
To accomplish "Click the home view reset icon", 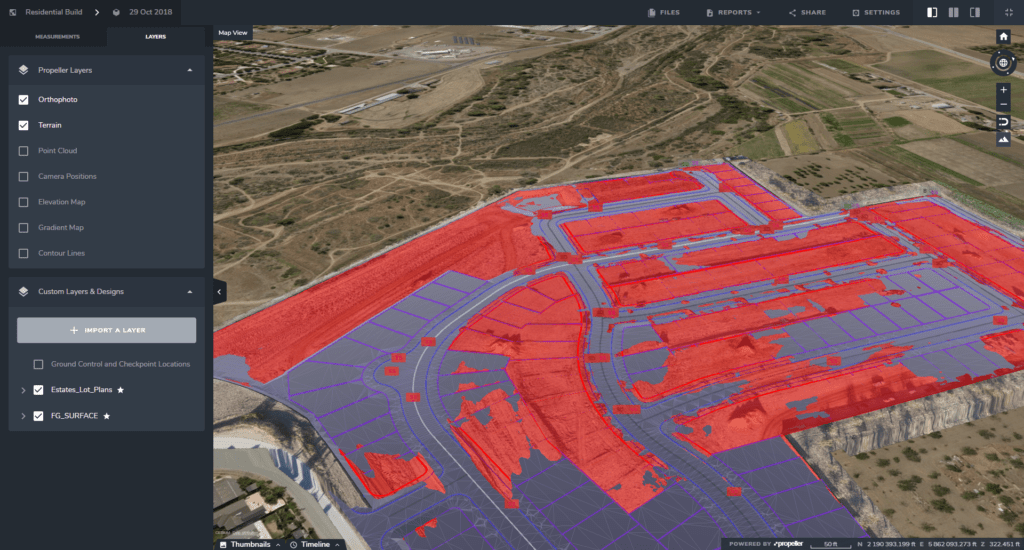I will click(x=1003, y=36).
